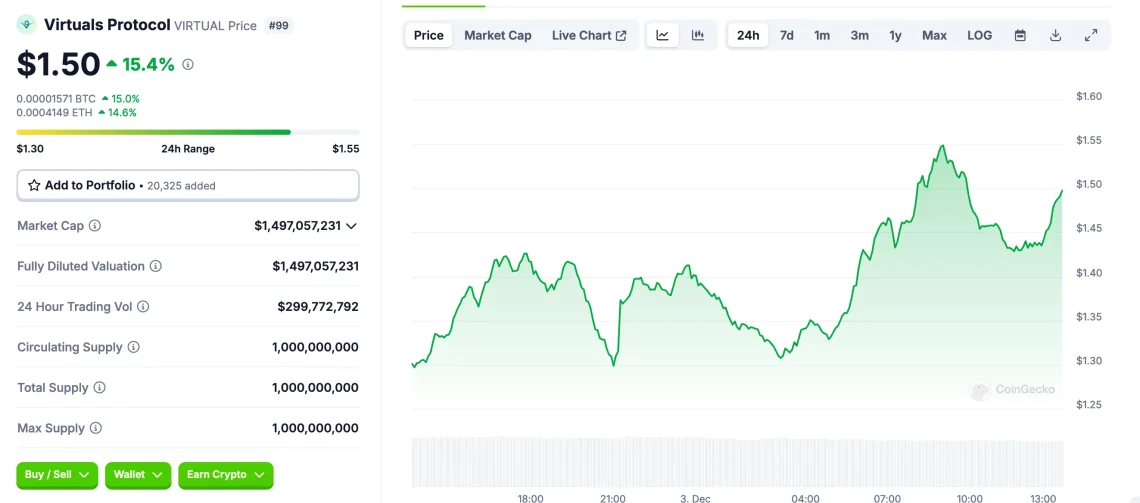
Task: Select the 3m time range
Action: coord(859,35)
